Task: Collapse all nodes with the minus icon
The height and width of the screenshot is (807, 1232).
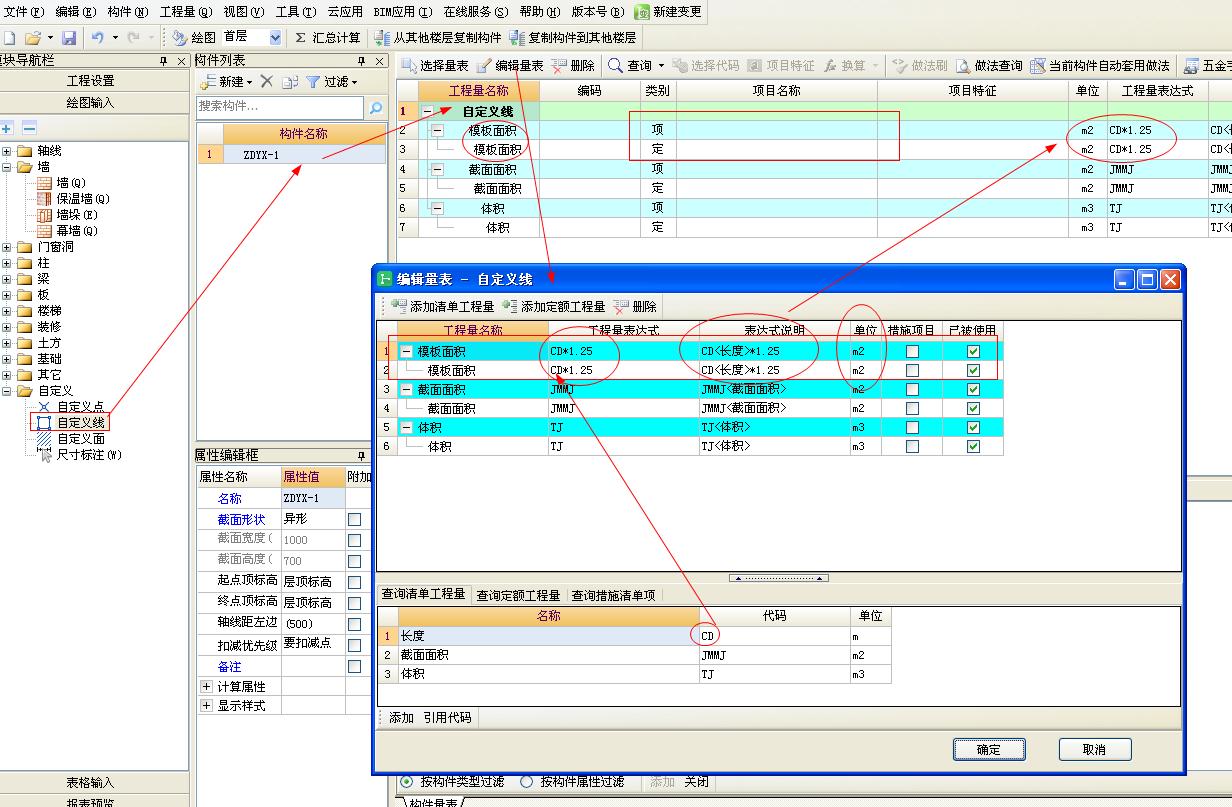Action: tap(29, 128)
